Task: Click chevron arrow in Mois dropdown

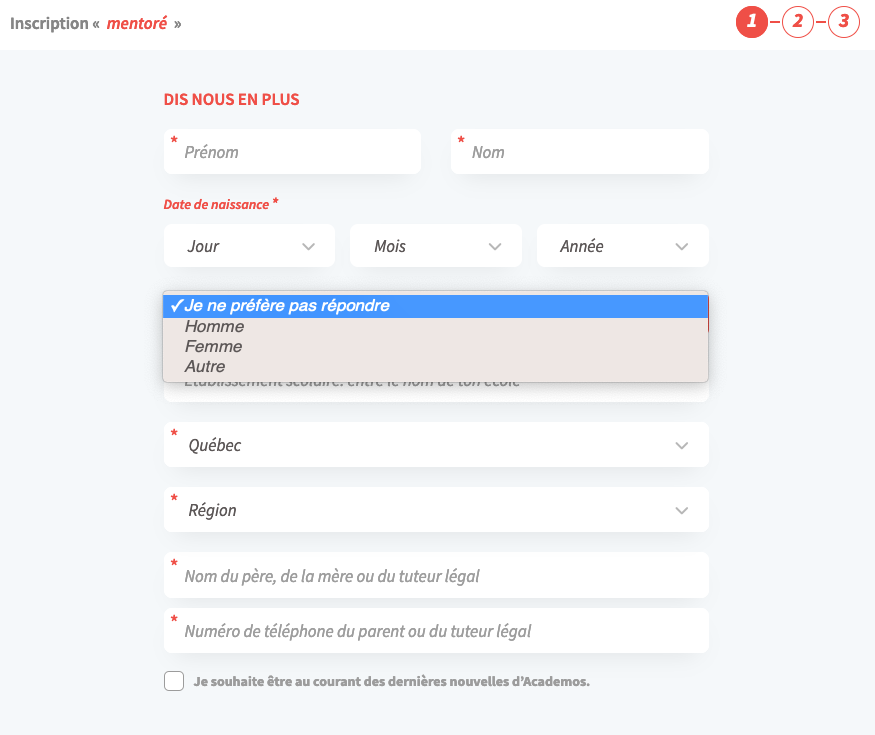Action: coord(495,246)
